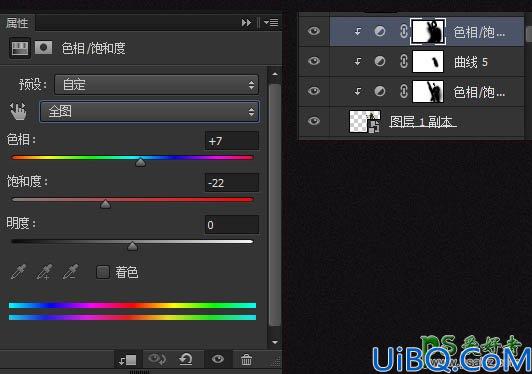Select the add-to-sample eyedropper

[x=44, y=272]
